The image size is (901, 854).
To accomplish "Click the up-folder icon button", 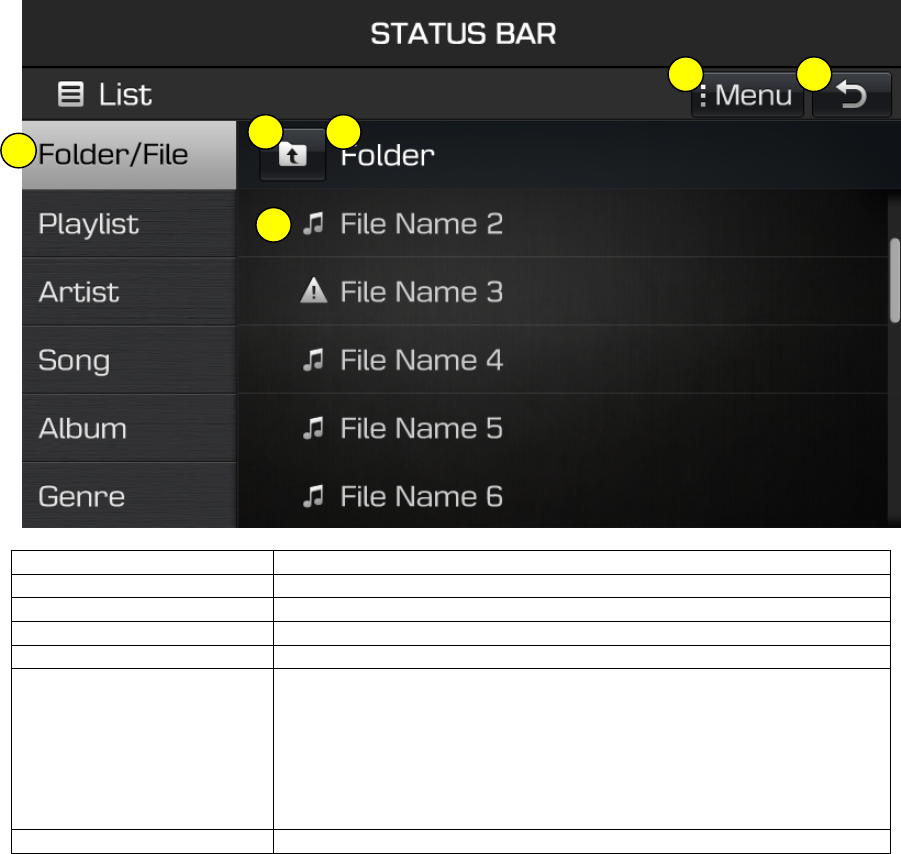I will click(293, 157).
